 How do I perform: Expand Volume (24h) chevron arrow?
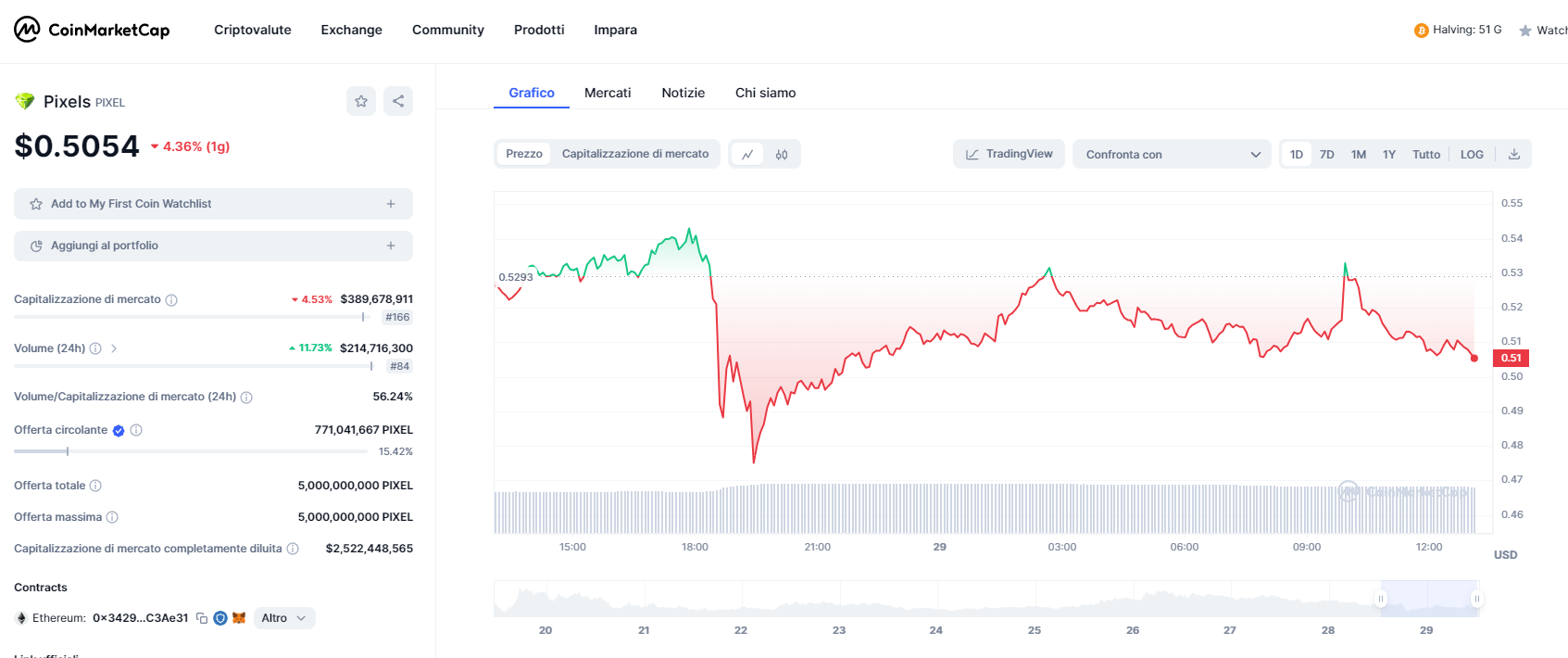pyautogui.click(x=114, y=348)
